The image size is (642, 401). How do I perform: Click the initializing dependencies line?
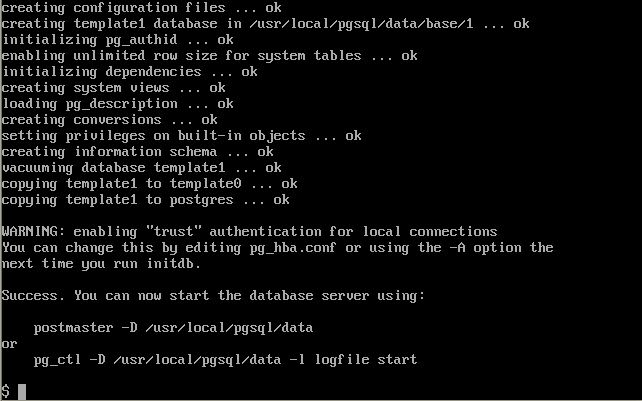coord(129,72)
